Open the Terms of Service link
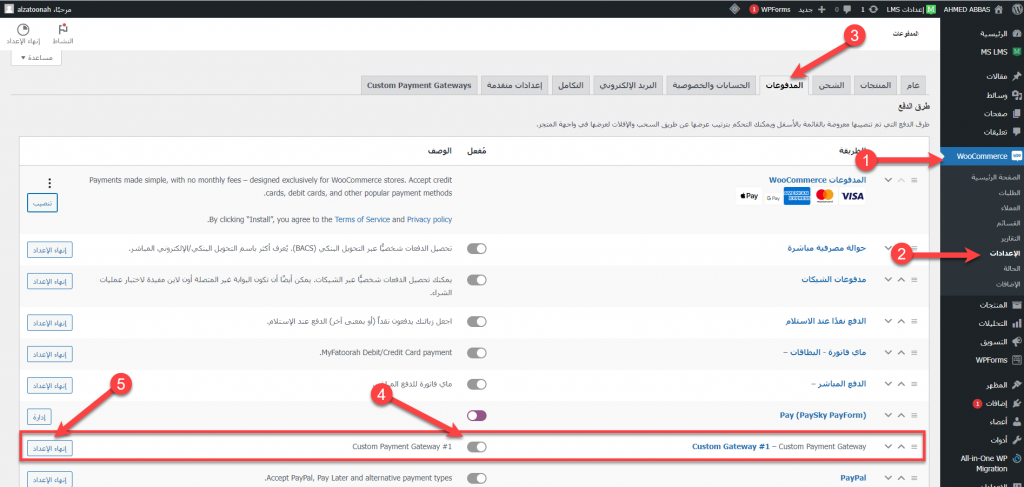Viewport: 1024px width, 487px height. point(362,219)
